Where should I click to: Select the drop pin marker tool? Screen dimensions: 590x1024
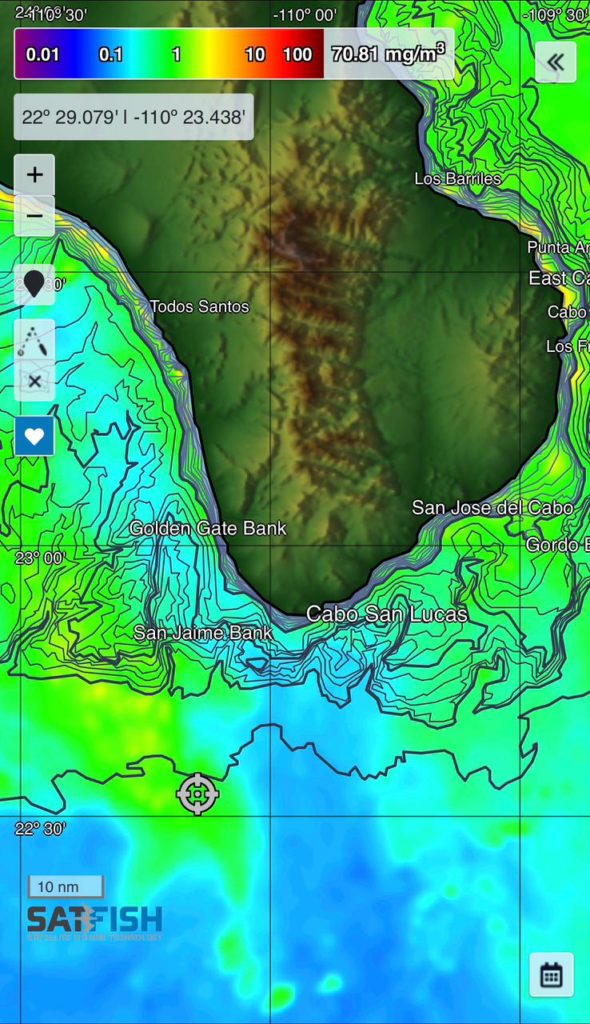point(34,285)
